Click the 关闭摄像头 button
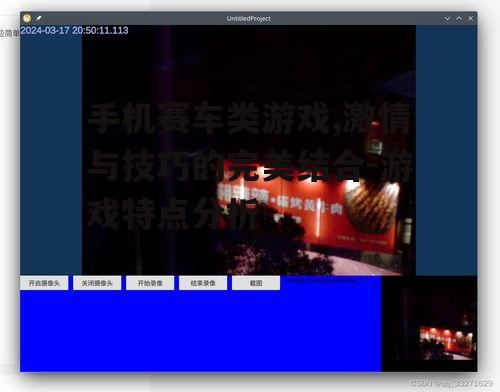 [x=97, y=283]
